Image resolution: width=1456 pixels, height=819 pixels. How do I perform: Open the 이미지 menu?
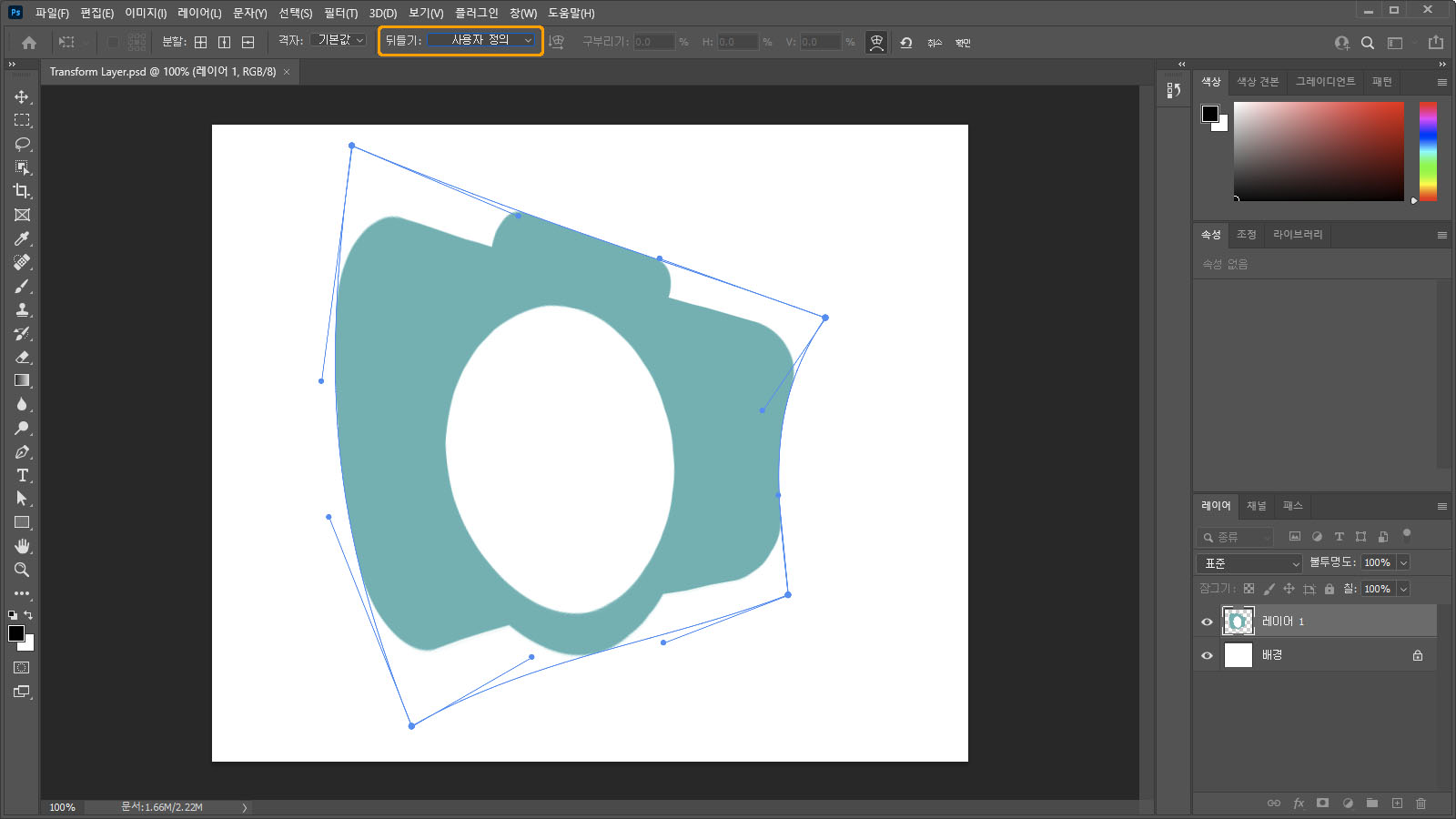tap(146, 13)
